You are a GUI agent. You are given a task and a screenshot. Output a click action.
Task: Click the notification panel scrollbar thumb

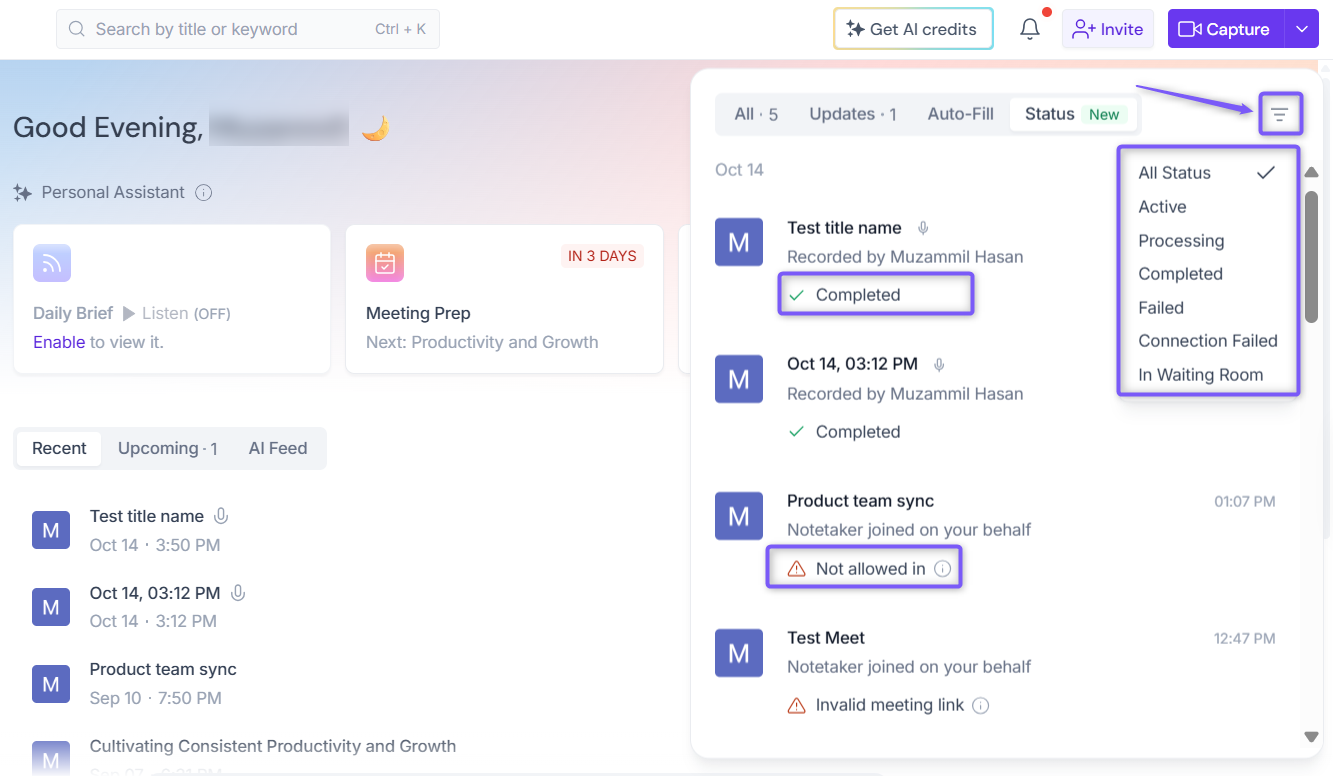1311,256
